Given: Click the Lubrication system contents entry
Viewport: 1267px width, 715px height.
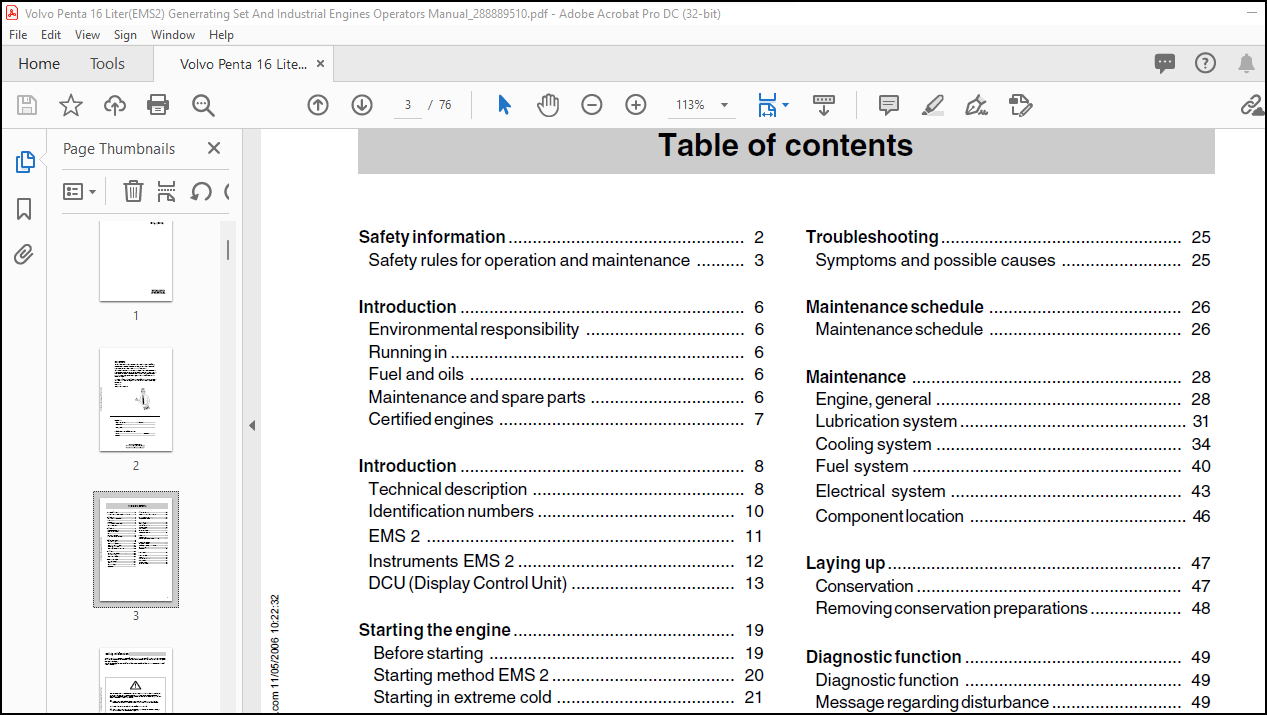Looking at the screenshot, I should (1012, 421).
